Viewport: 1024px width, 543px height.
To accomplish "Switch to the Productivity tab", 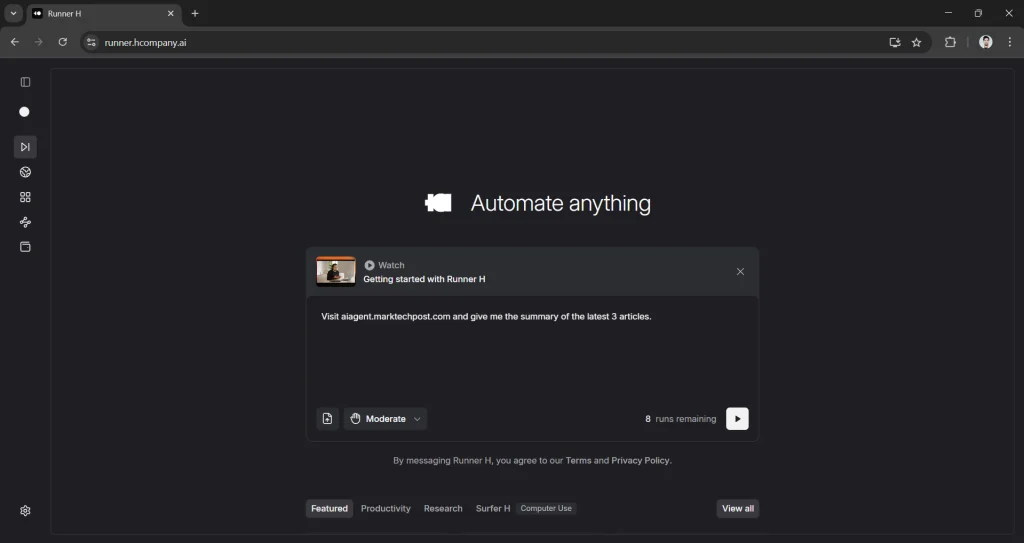I will click(385, 508).
